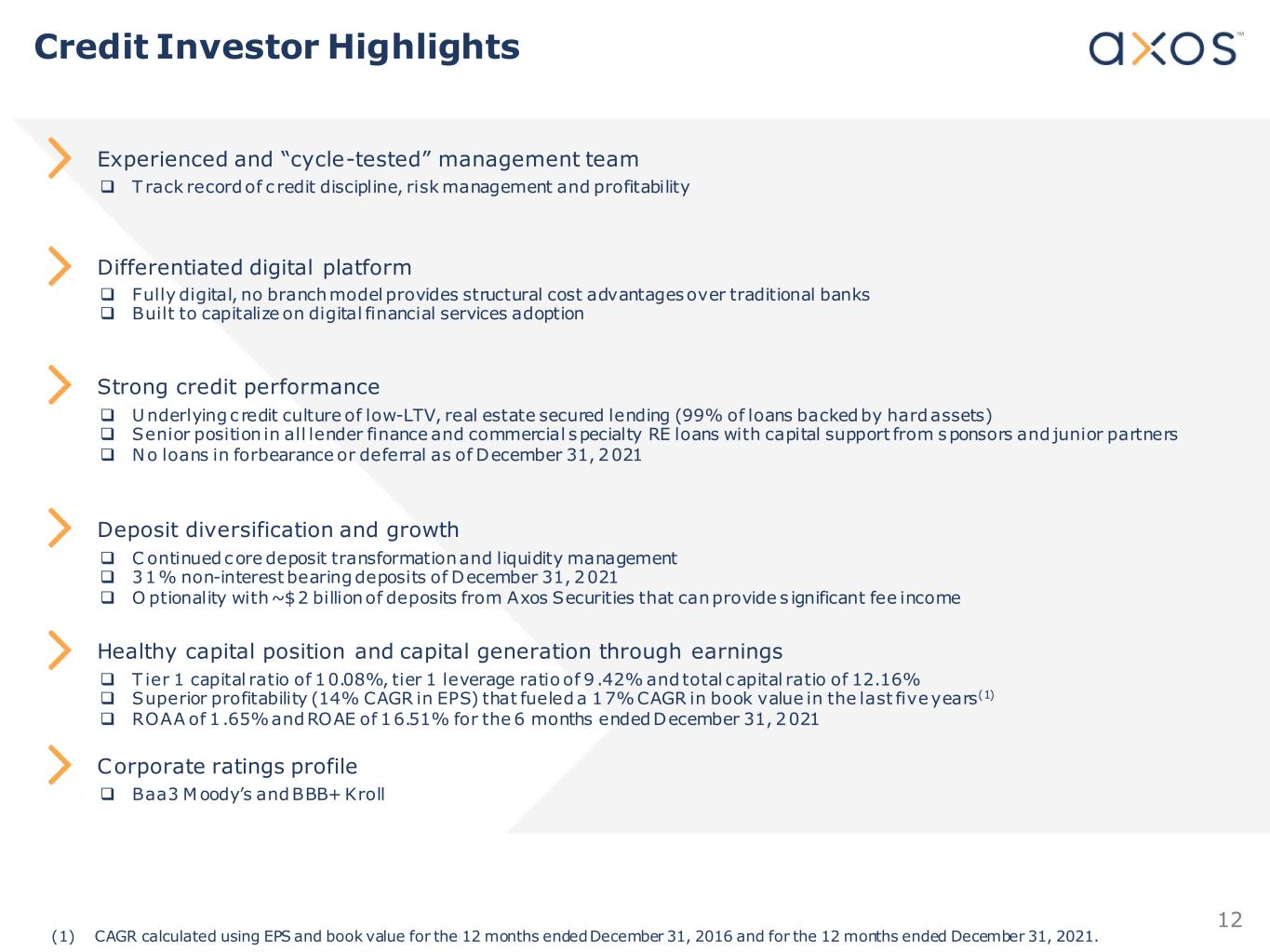Viewport: 1270px width, 952px height.
Task: Click orange chevron beside Differentiated digital platform
Action: pos(60,266)
